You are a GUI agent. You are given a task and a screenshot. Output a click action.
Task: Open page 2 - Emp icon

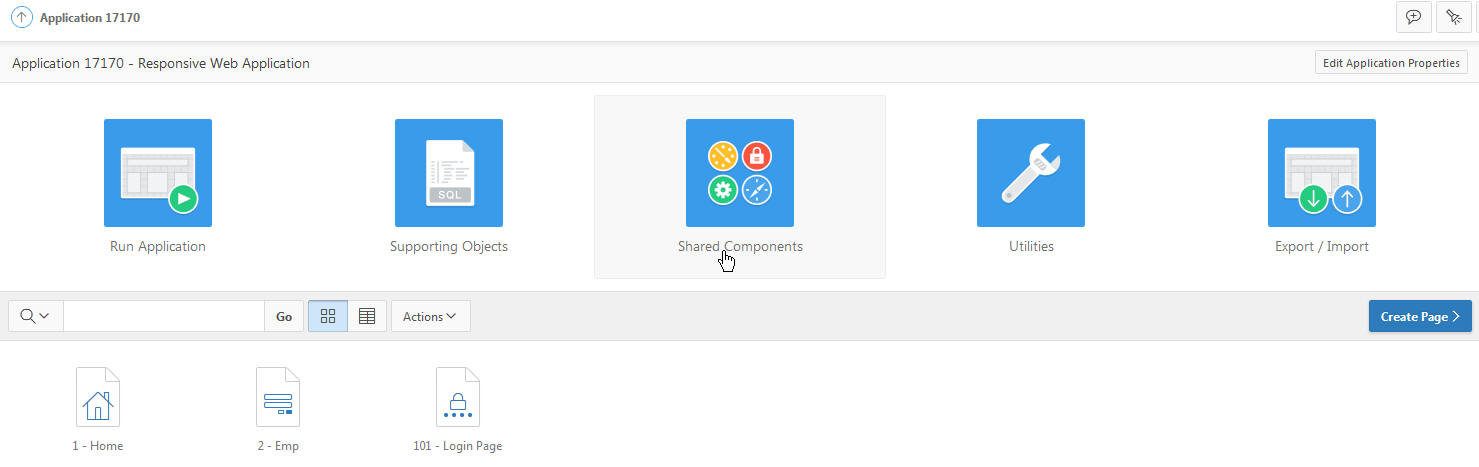click(278, 397)
